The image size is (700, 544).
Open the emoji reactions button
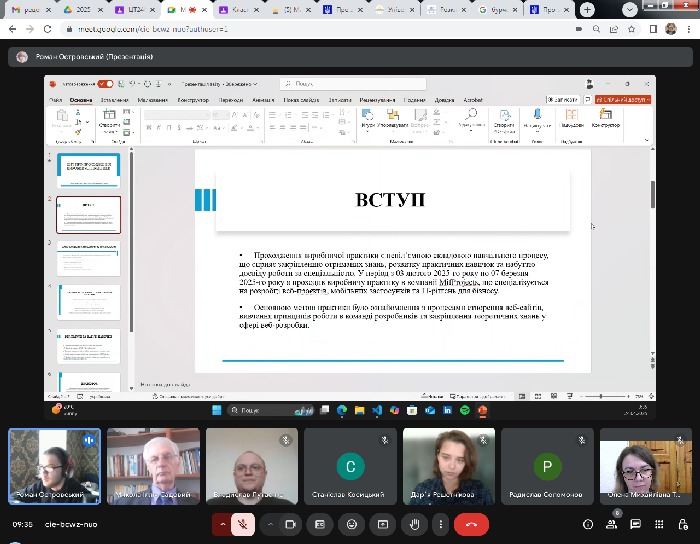pyautogui.click(x=350, y=524)
